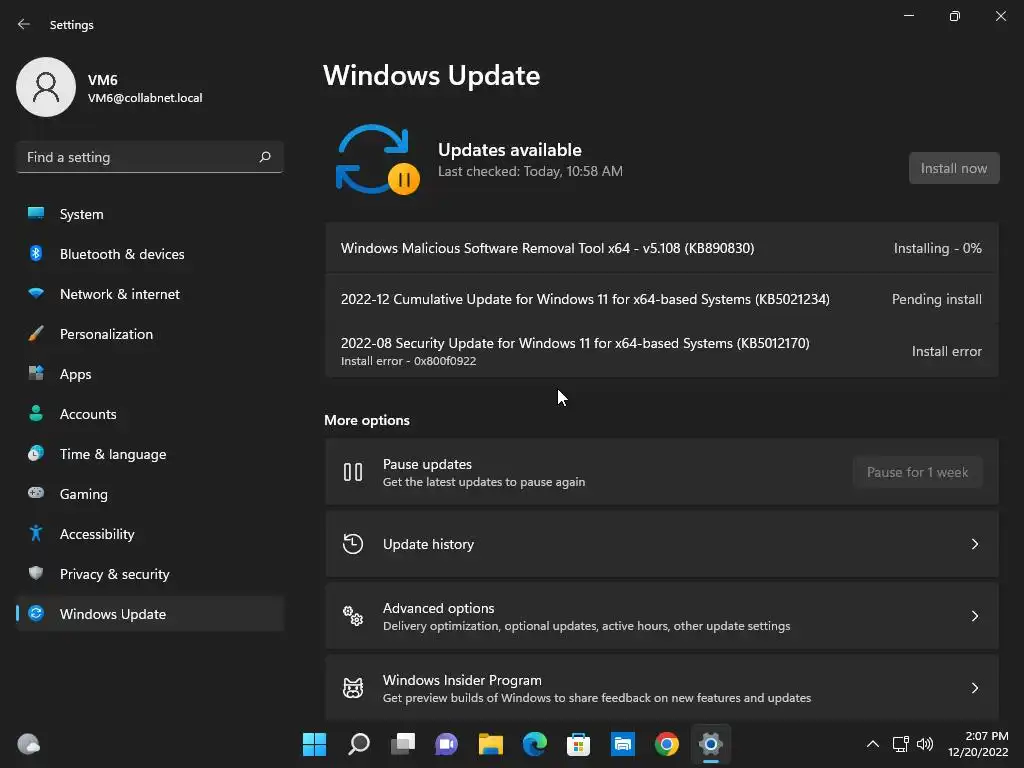
Task: Click the volume speaker icon in the tray
Action: click(925, 744)
